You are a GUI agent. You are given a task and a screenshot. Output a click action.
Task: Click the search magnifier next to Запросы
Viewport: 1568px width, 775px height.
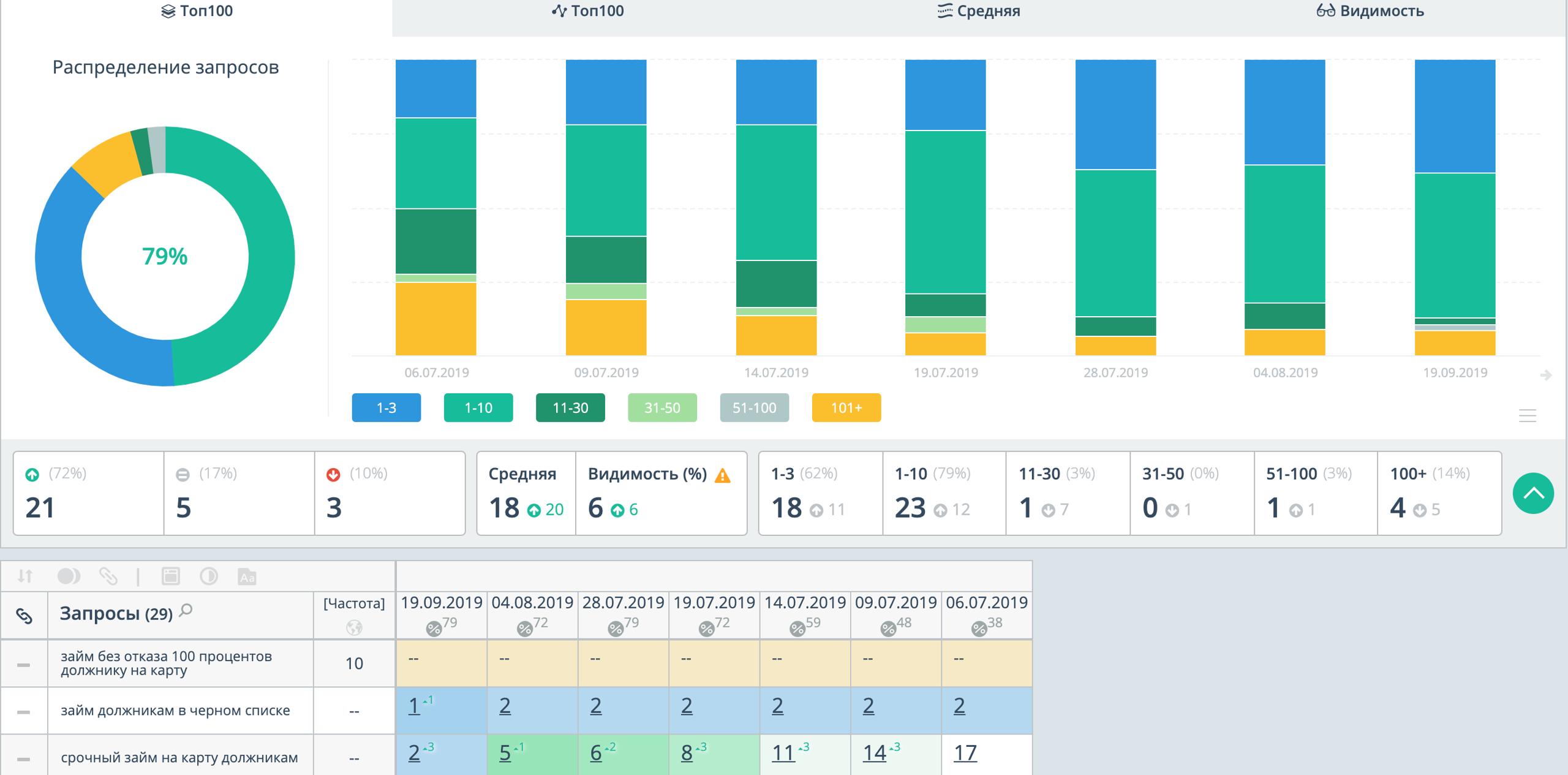point(187,610)
